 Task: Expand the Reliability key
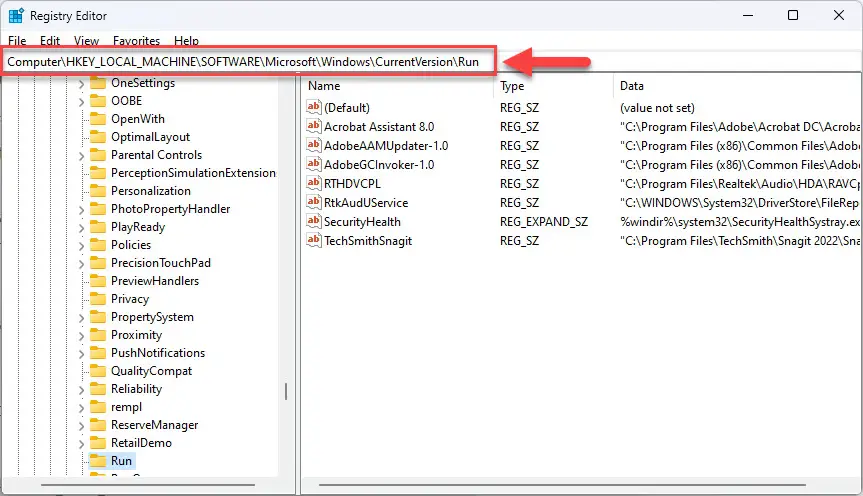point(81,389)
